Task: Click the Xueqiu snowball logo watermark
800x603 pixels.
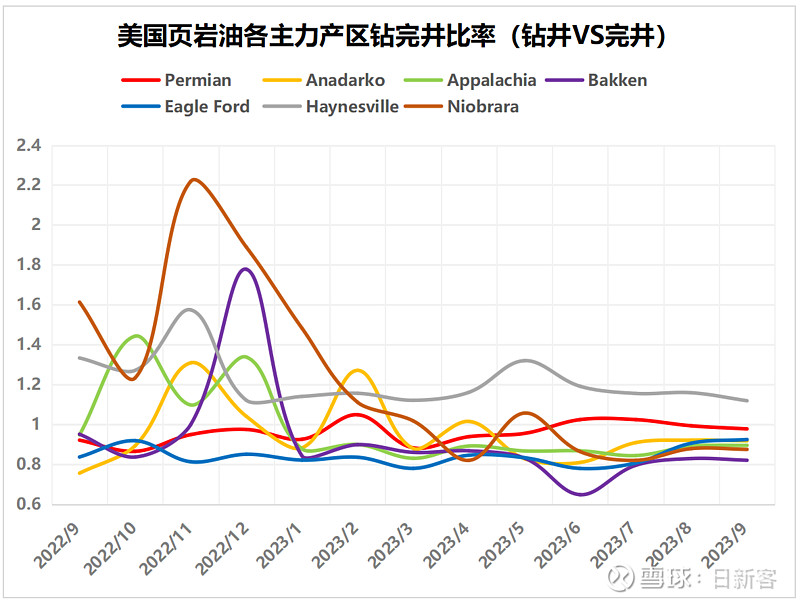Action: (624, 579)
